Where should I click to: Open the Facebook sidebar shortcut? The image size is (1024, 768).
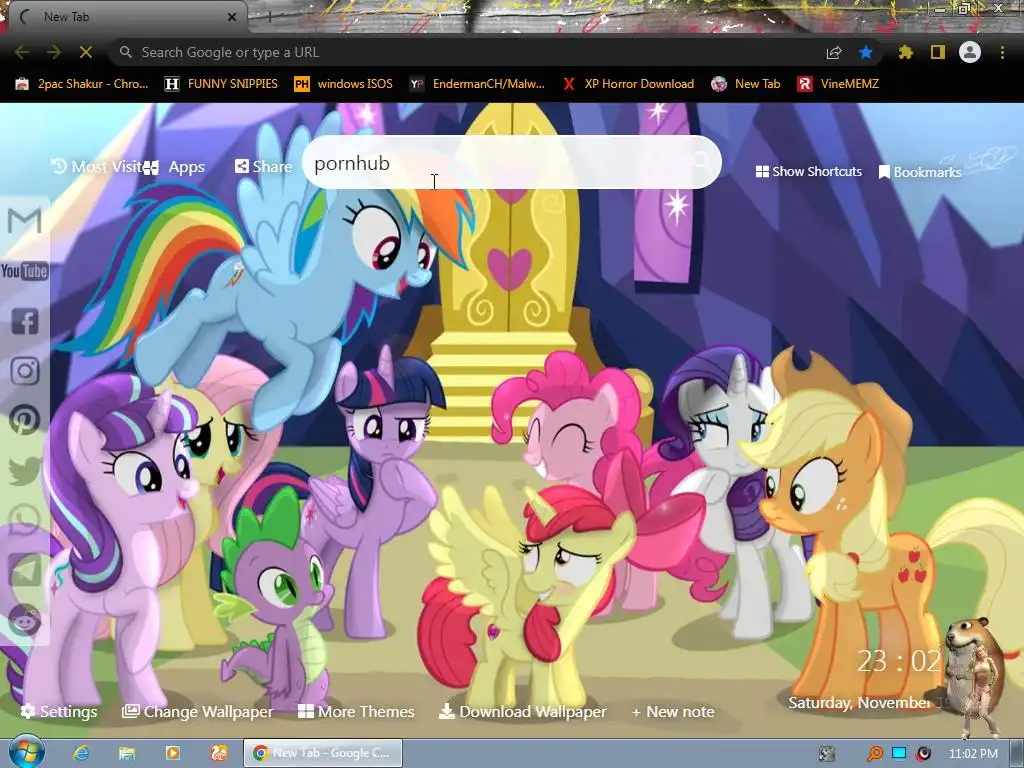25,321
